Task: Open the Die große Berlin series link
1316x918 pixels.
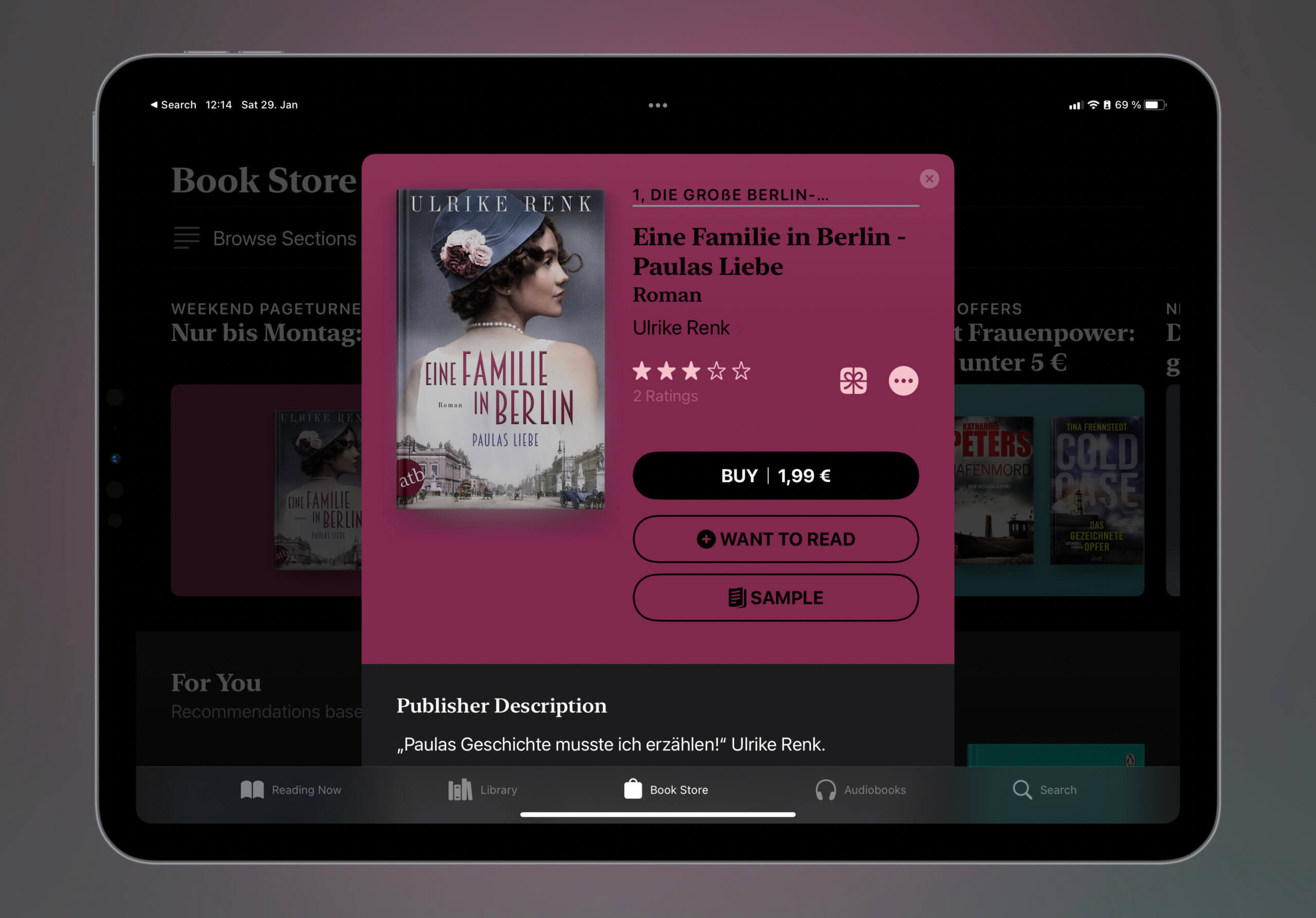Action: click(x=730, y=195)
